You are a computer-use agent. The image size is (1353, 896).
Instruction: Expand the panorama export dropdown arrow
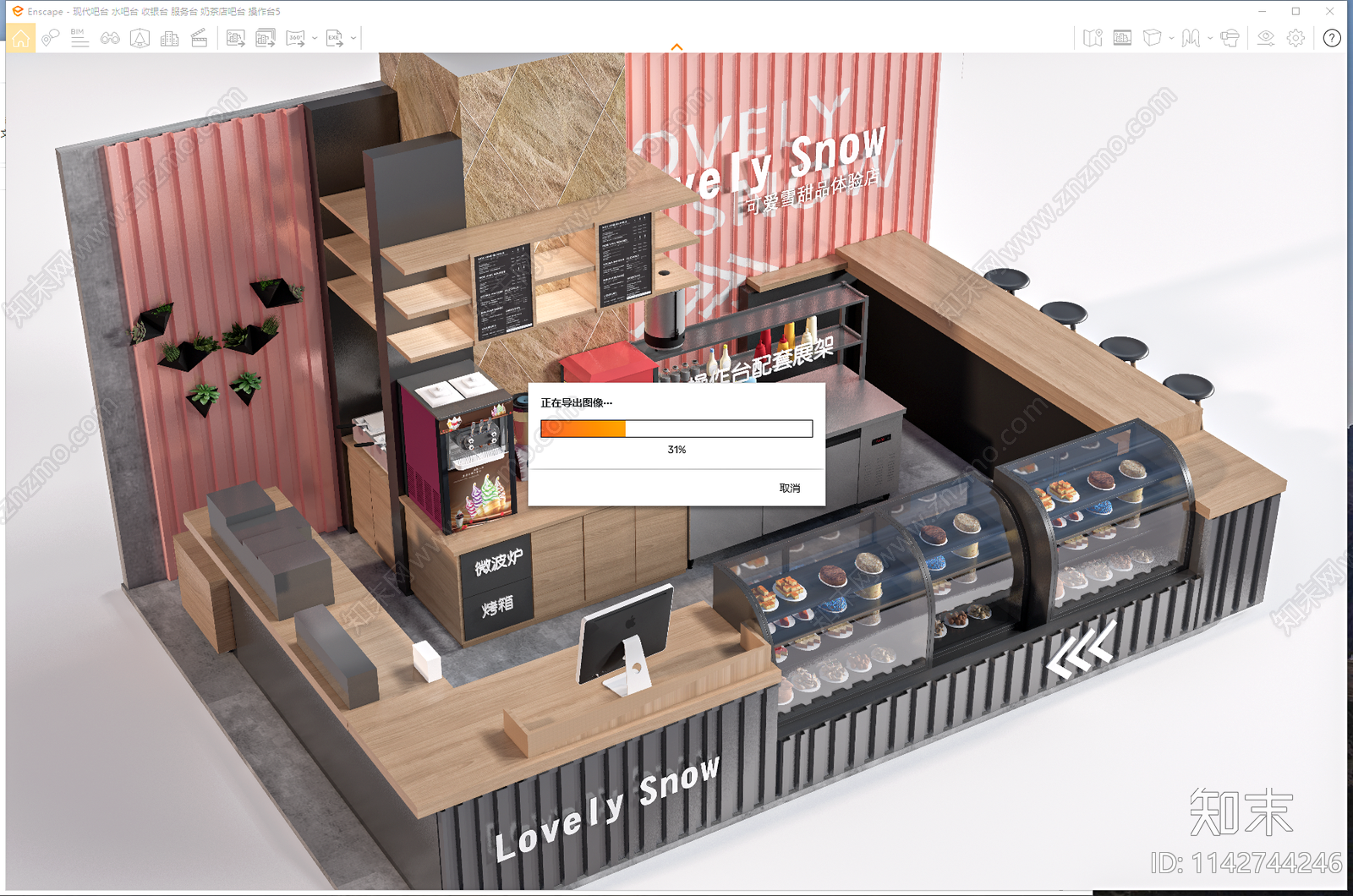tap(315, 38)
